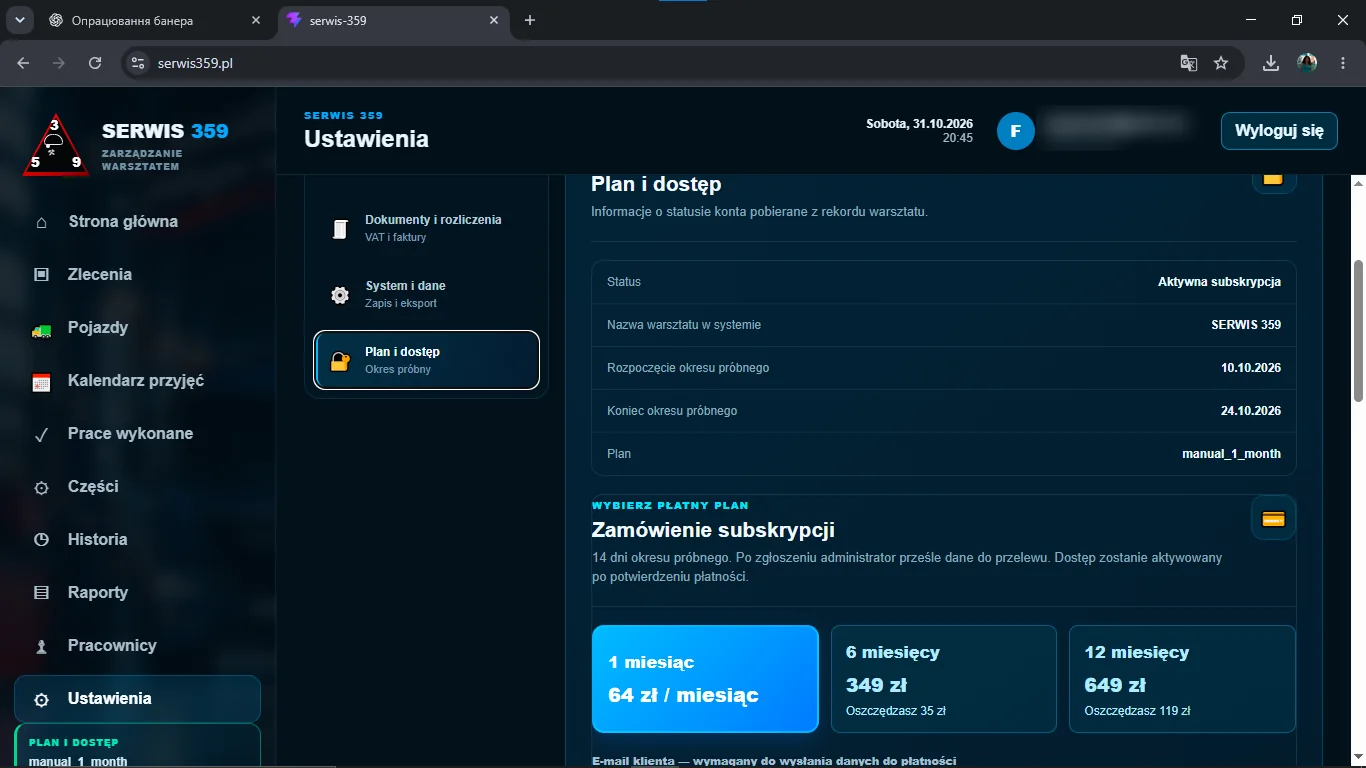The image size is (1366, 768).
Task: Open Prace wykonane in the sidebar
Action: point(137,434)
